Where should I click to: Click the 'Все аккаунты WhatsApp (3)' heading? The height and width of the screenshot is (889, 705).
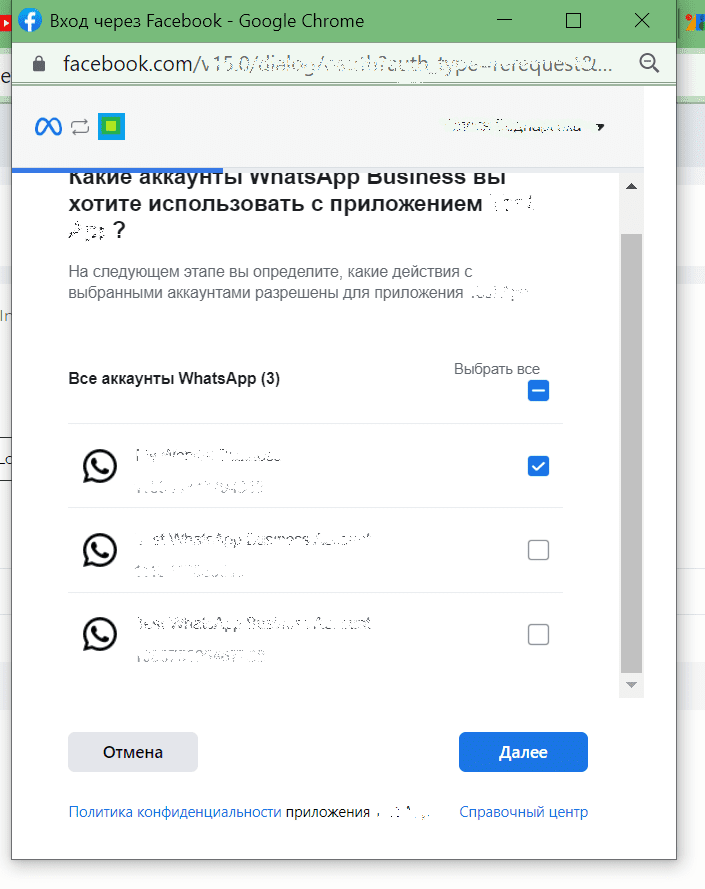174,378
